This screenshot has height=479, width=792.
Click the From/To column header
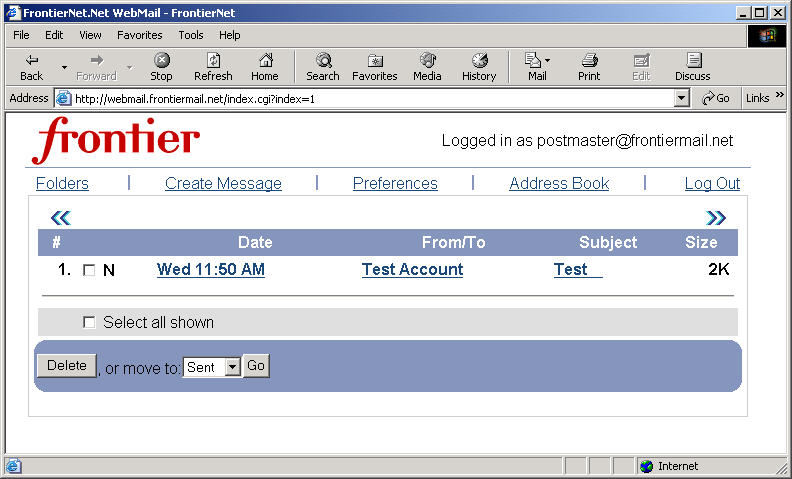pos(454,242)
